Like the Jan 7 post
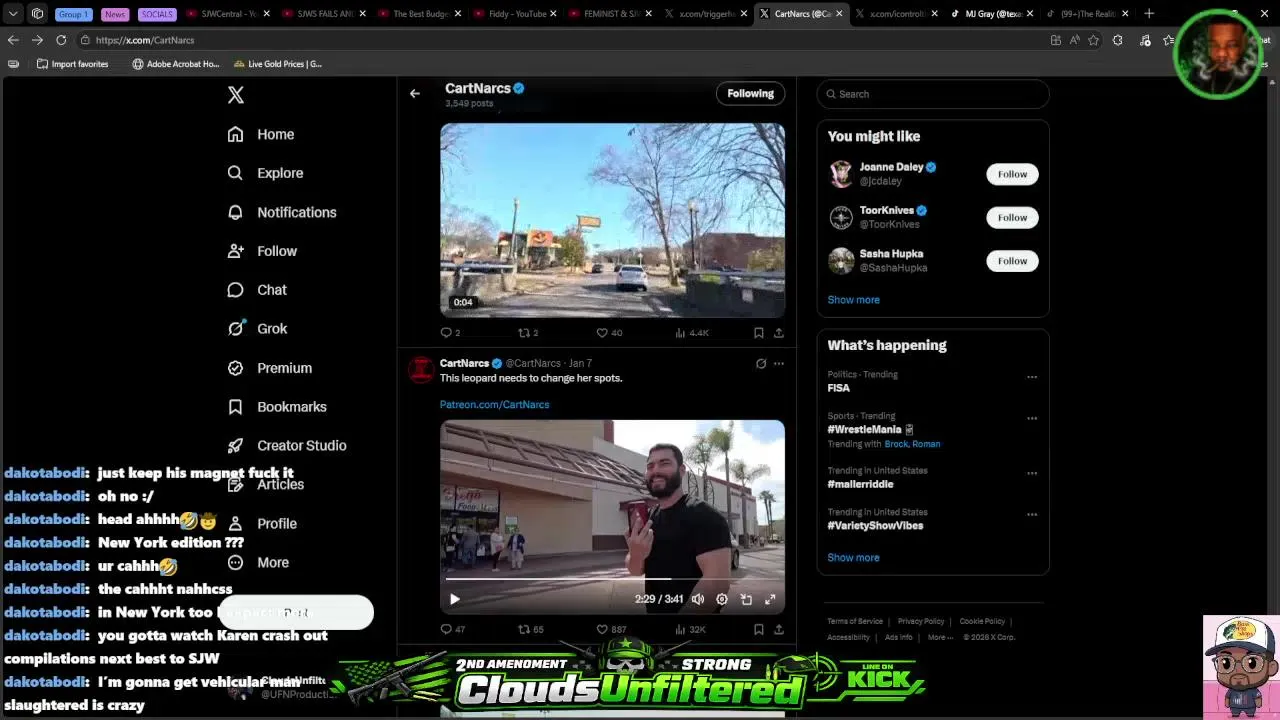The height and width of the screenshot is (720, 1280). point(611,629)
